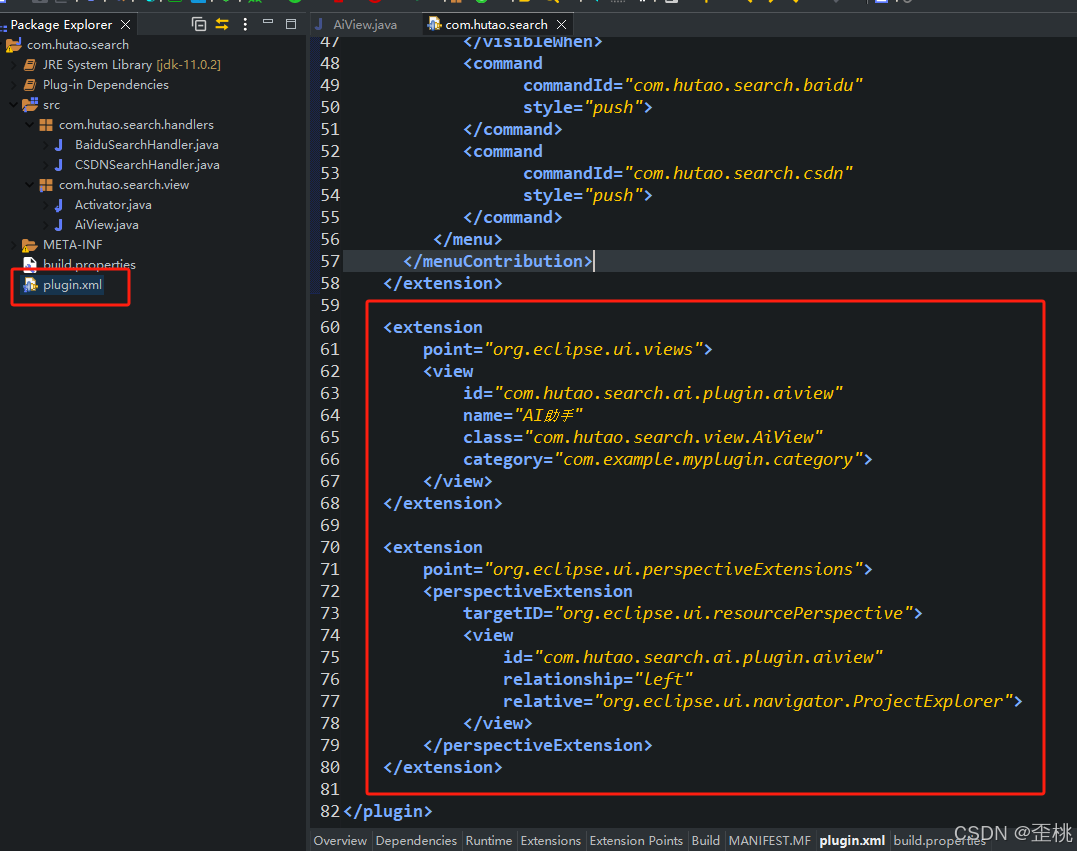
Task: Maximize the Package Explorer panel
Action: pos(291,24)
